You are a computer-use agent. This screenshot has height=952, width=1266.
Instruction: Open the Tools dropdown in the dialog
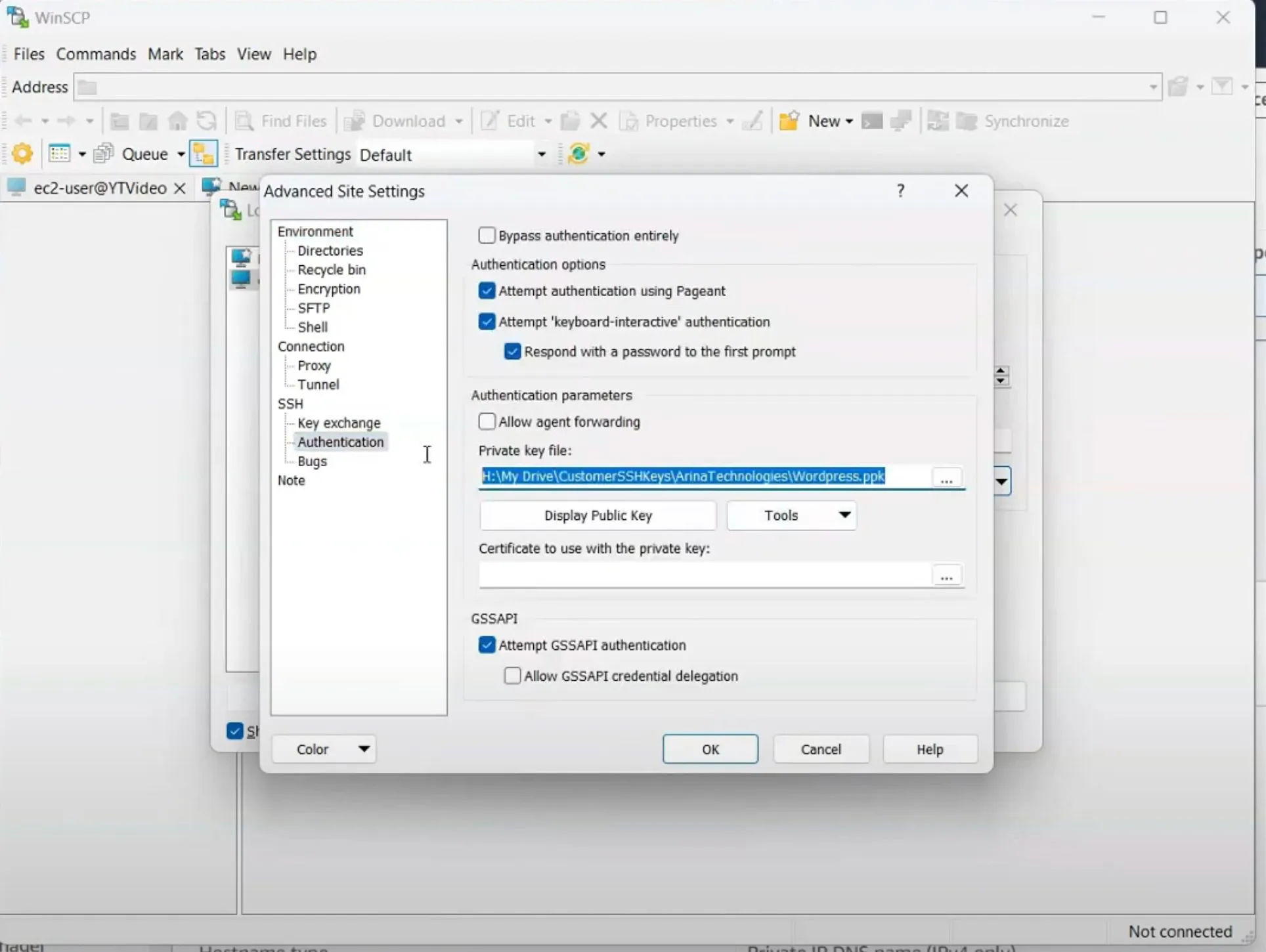(791, 515)
